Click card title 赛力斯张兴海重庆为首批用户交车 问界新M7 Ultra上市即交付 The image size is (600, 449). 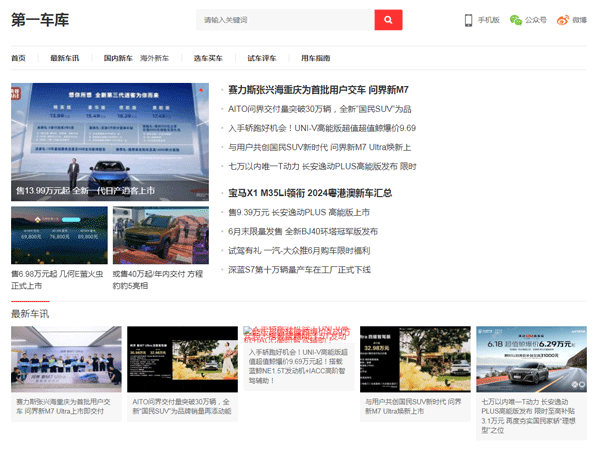tap(63, 407)
